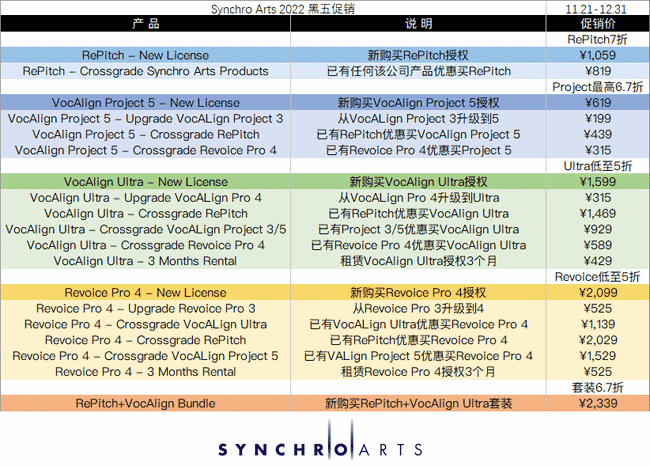Click 'Revoice Pro 4 – New License'
Screen dimensions: 650x466
click(146, 293)
